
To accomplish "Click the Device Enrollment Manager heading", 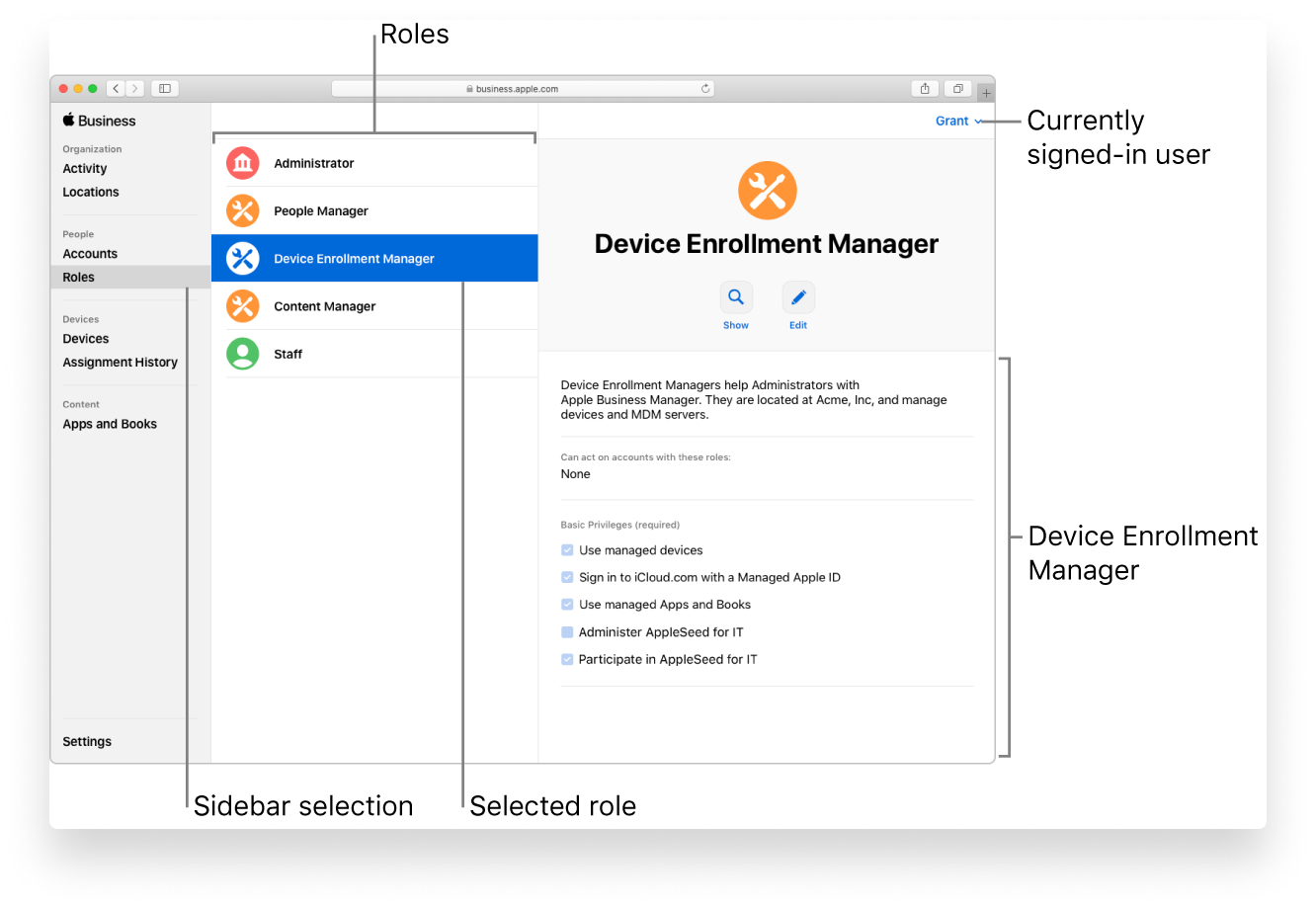I will [767, 244].
